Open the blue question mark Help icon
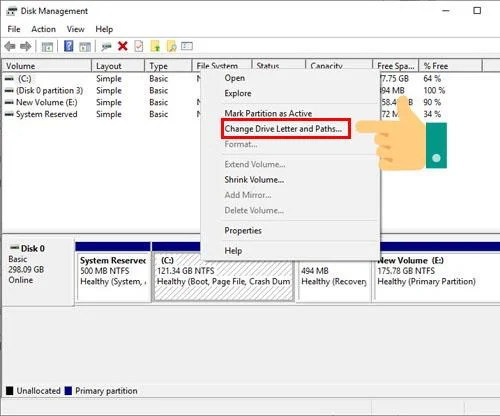The height and width of the screenshot is (416, 500). tap(69, 46)
